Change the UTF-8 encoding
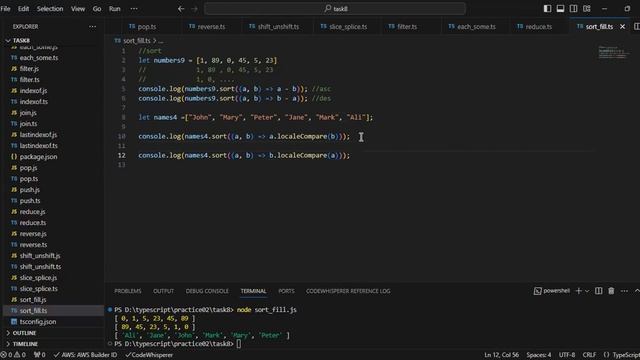 point(567,355)
